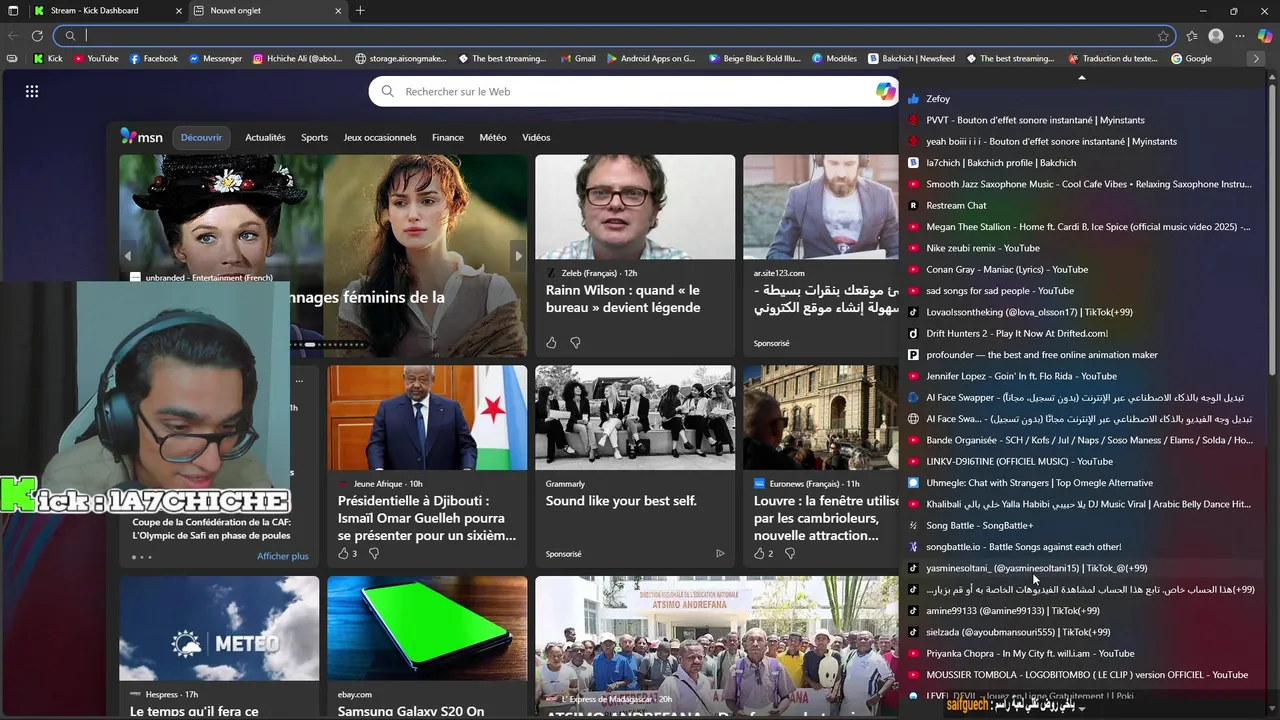Open Présidentielle à Djibouti headline

[427, 518]
